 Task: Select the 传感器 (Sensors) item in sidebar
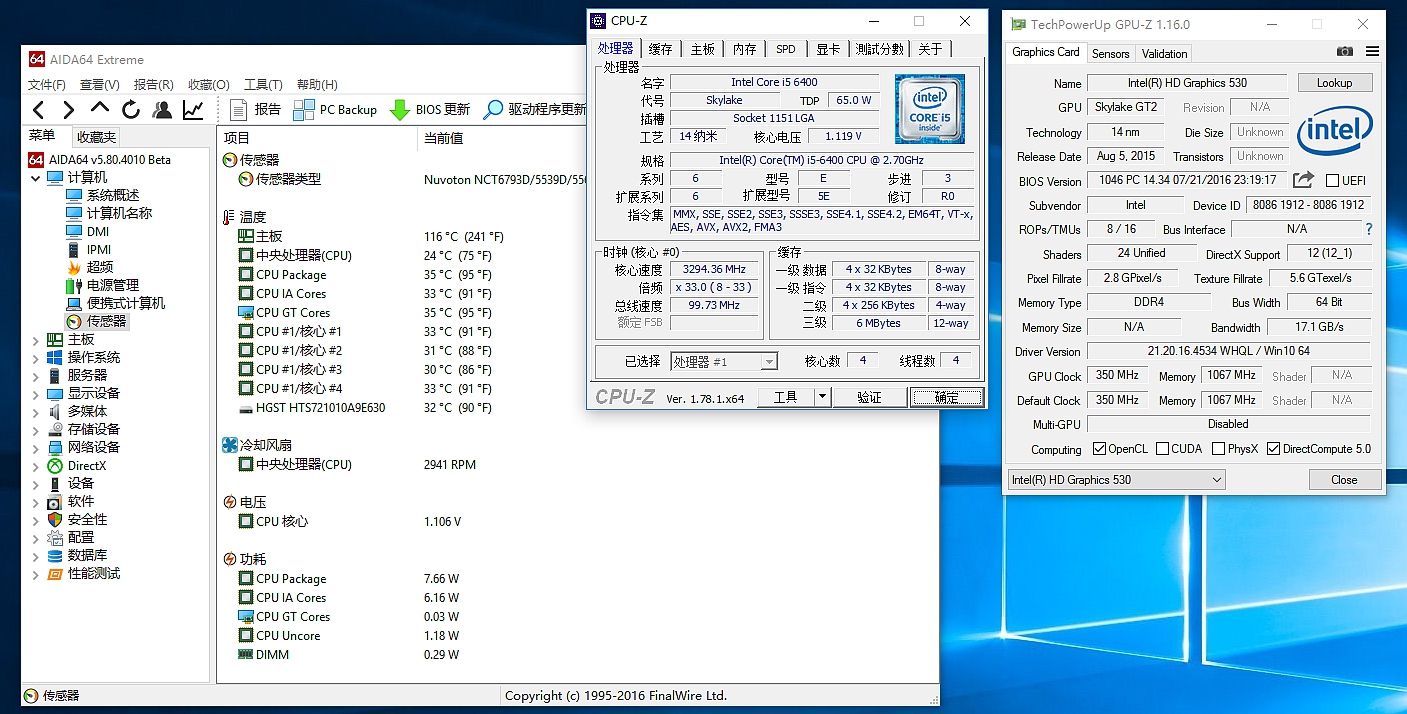click(x=105, y=321)
